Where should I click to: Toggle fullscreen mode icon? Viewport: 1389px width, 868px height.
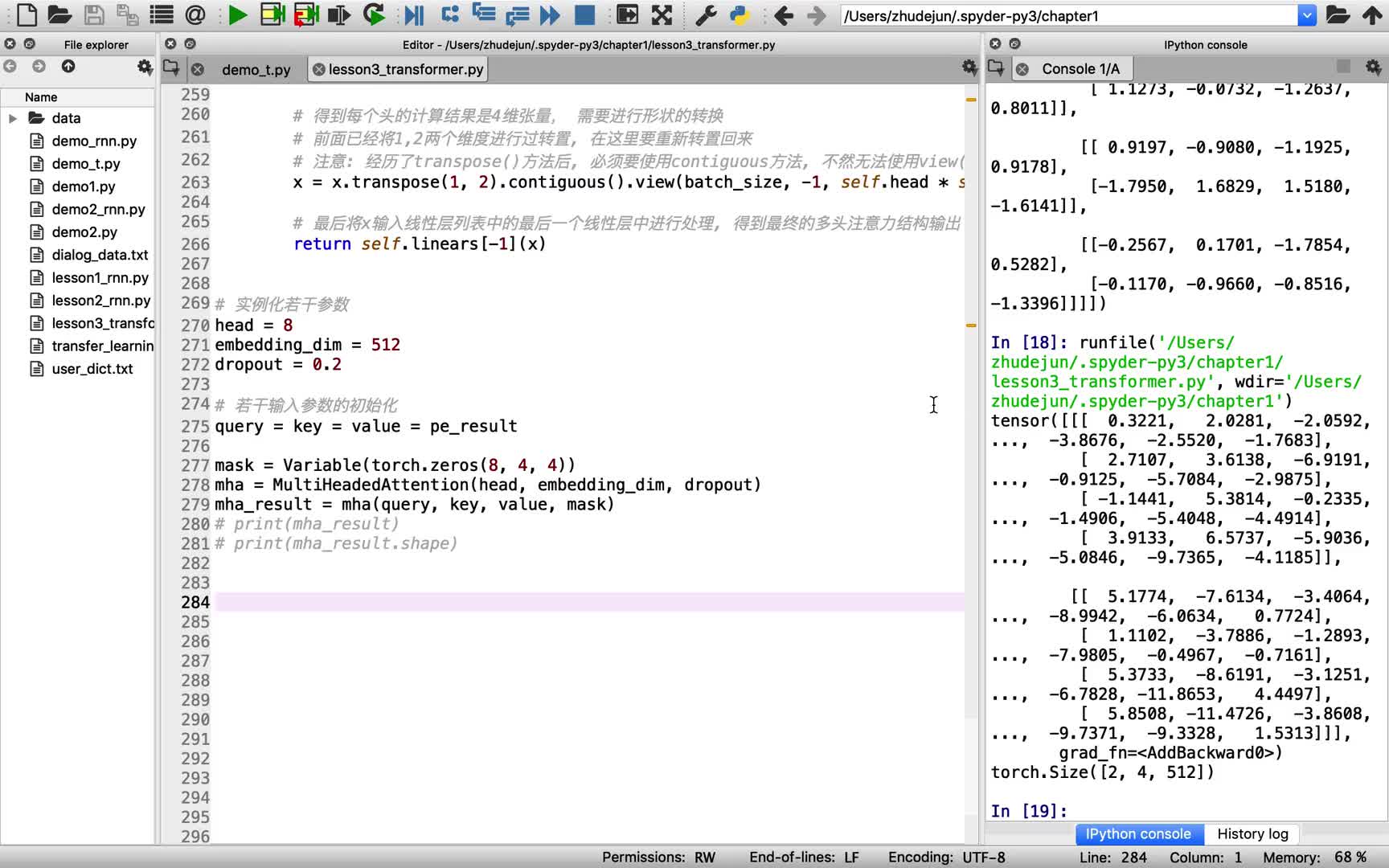point(662,14)
